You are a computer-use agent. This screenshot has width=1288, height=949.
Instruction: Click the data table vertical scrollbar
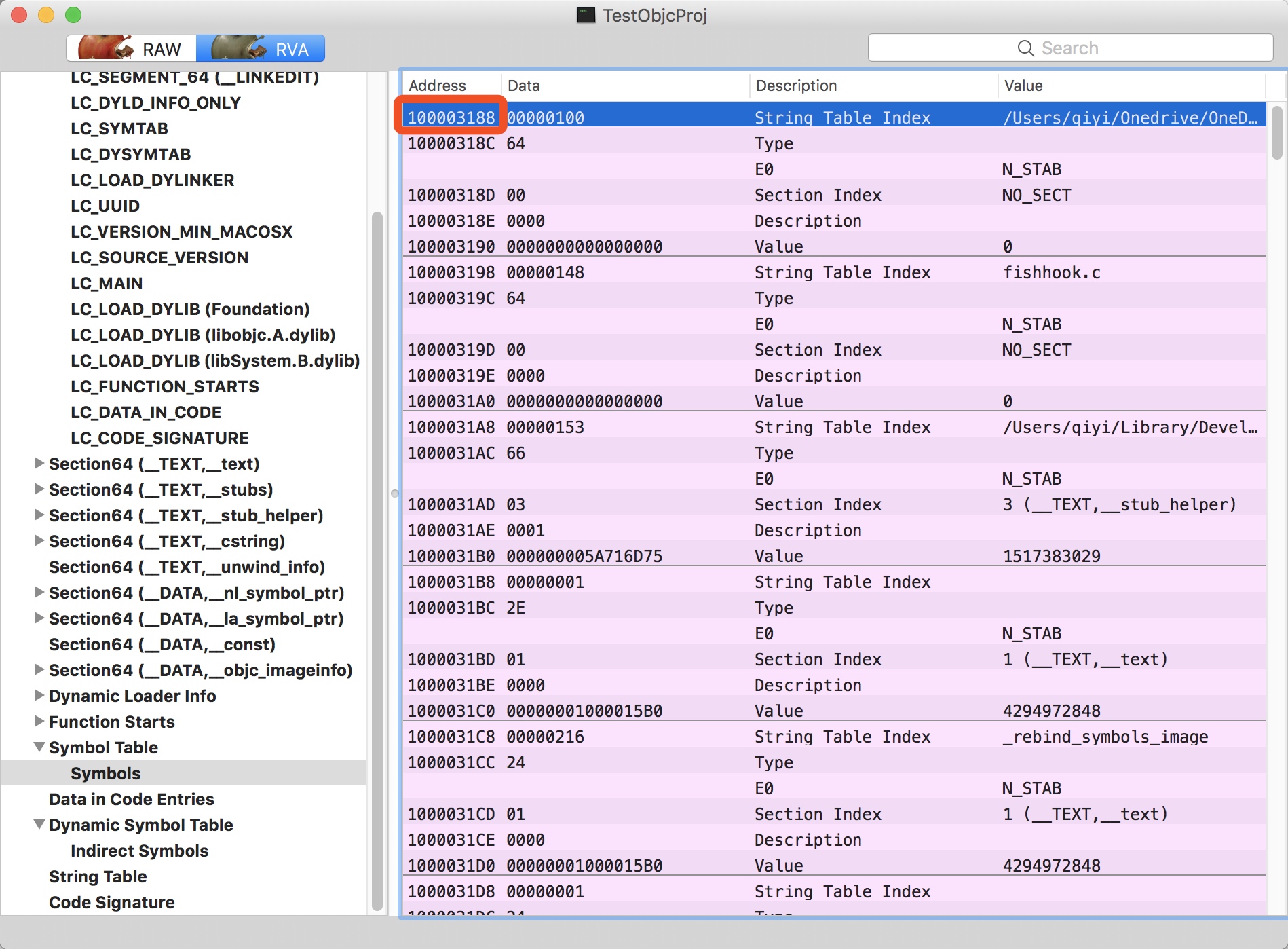[x=1276, y=132]
